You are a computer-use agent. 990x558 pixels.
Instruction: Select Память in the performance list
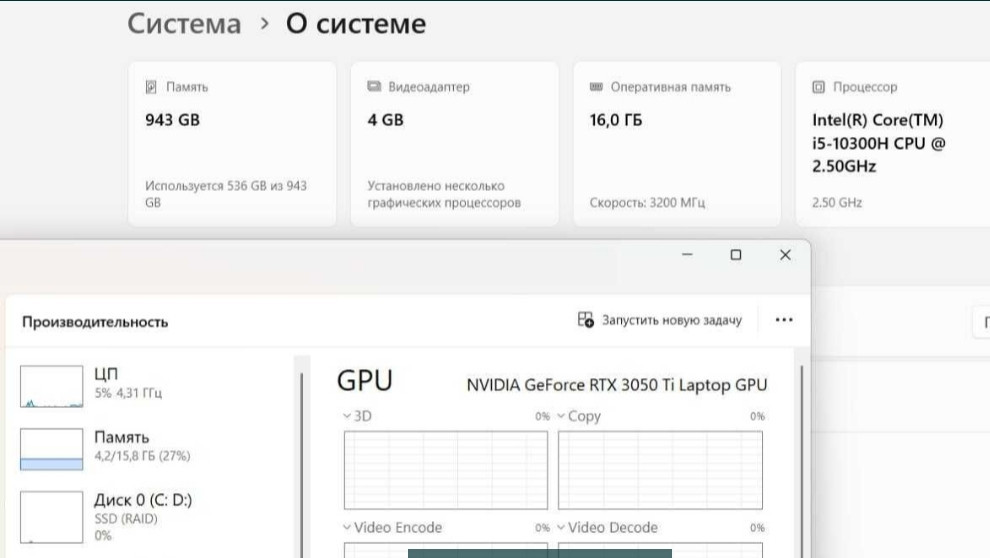pos(152,448)
